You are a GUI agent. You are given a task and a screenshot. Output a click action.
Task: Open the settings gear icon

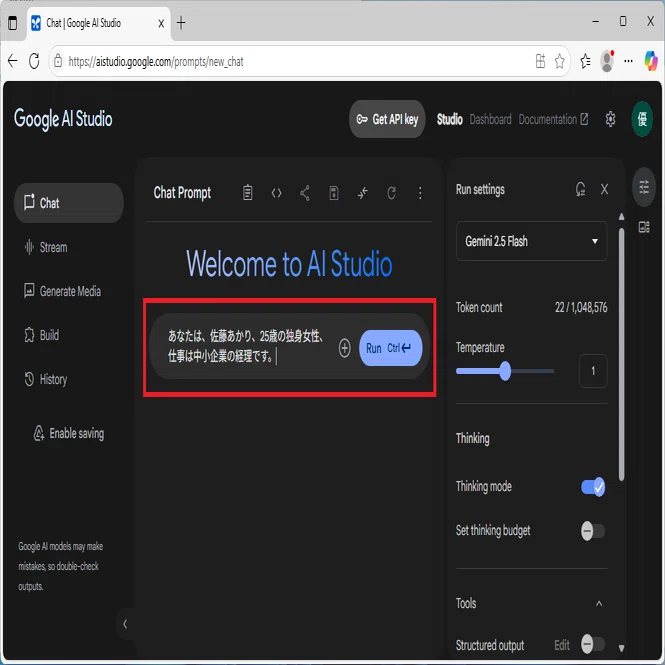610,119
